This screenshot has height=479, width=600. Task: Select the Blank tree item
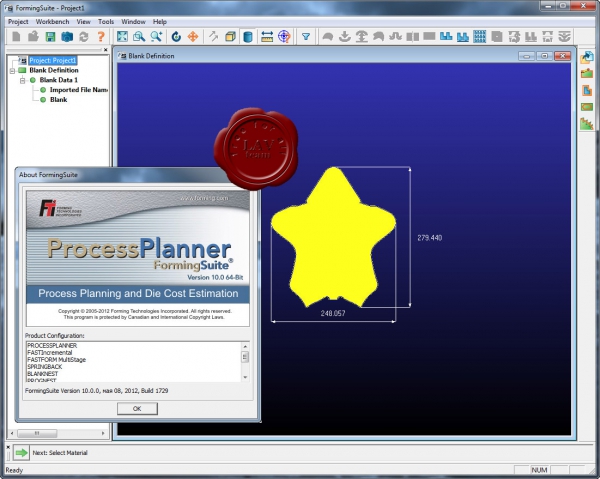coord(59,99)
